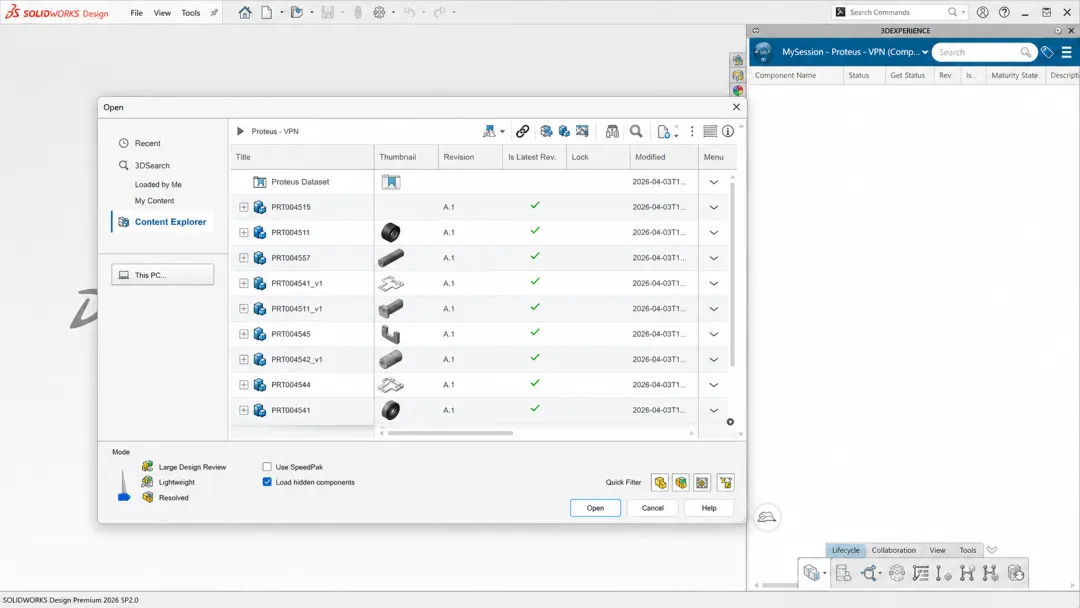Image resolution: width=1080 pixels, height=608 pixels.
Task: Open the 3DSearch section
Action: pyautogui.click(x=152, y=165)
